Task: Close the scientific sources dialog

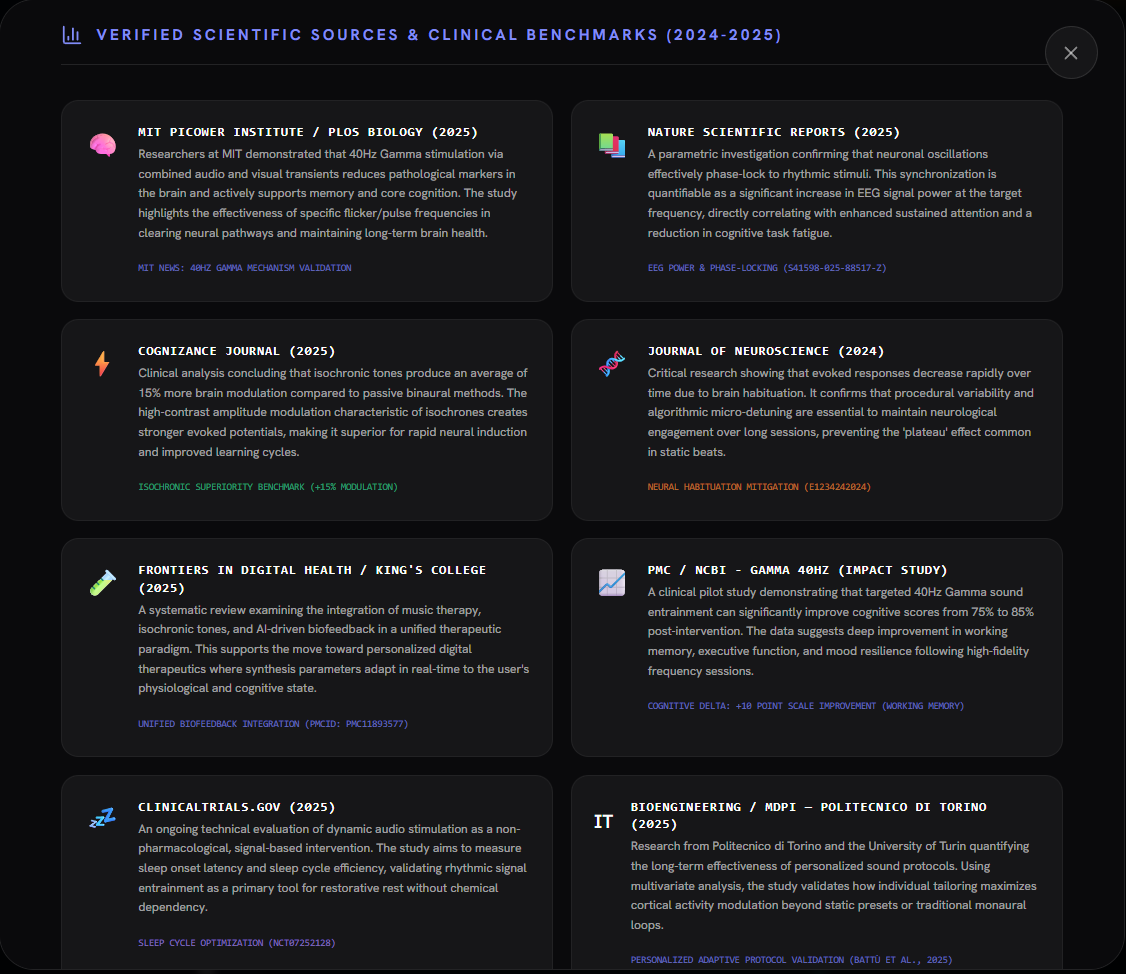Action: point(1071,52)
